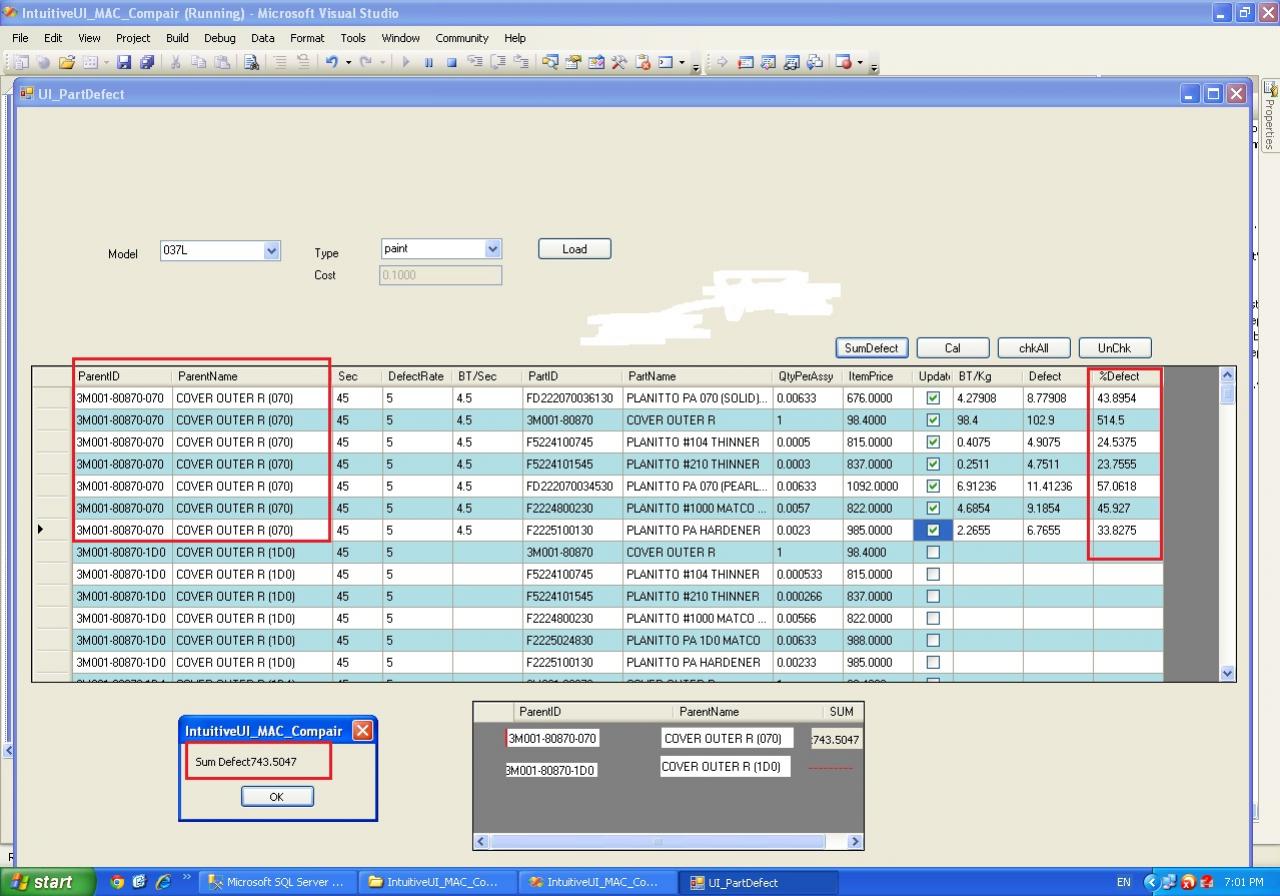The width and height of the screenshot is (1280, 896).
Task: Cut selection using the scissors icon
Action: tap(175, 62)
